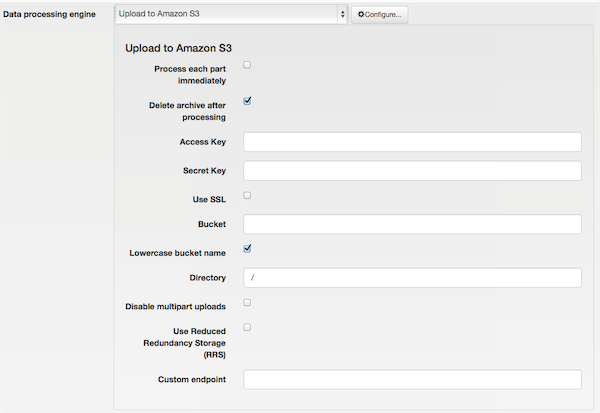Enable Process each part immediately checkbox
This screenshot has height=413, width=600.
(247, 65)
